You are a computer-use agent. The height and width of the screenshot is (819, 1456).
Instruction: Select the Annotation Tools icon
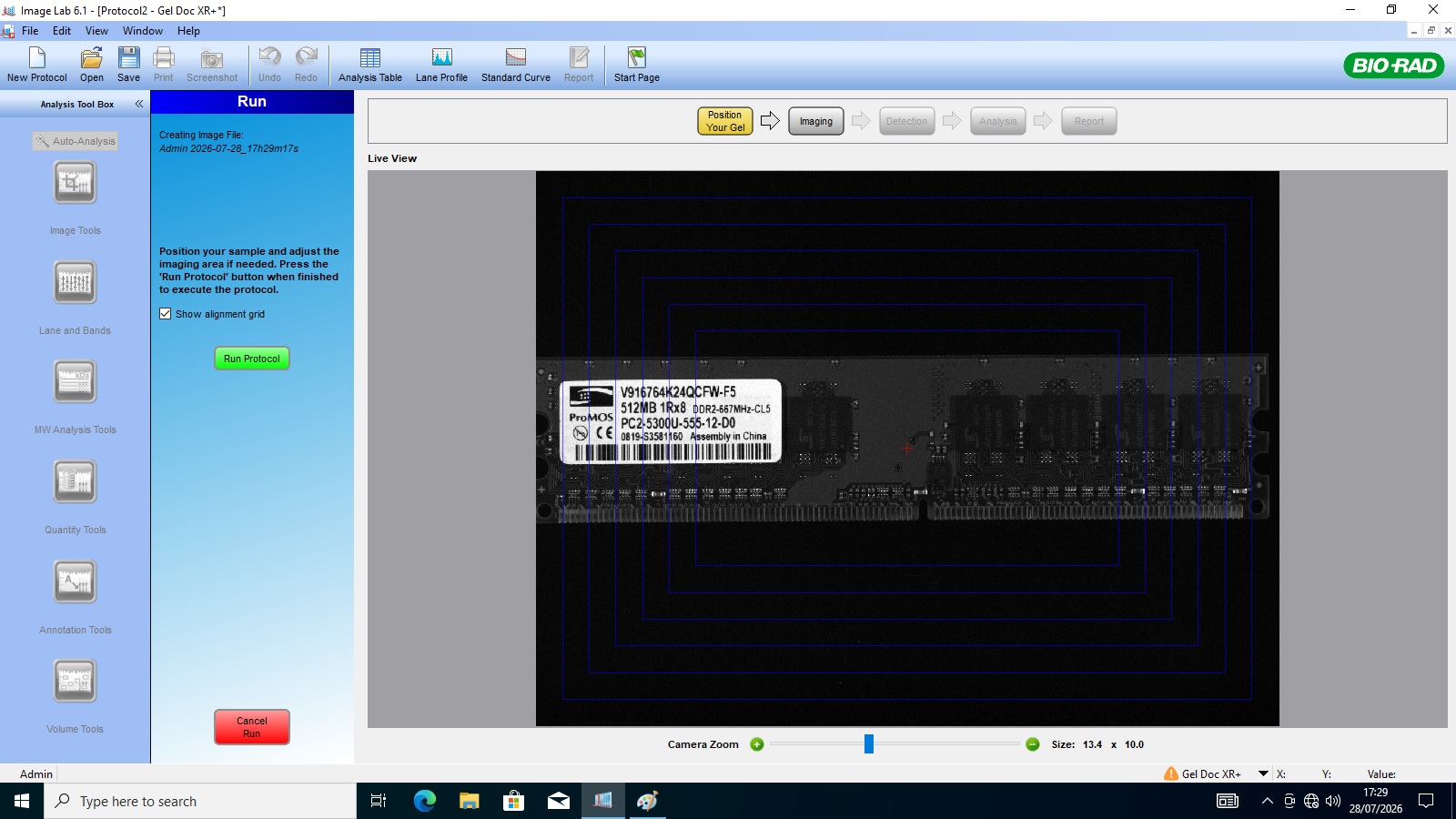(75, 582)
